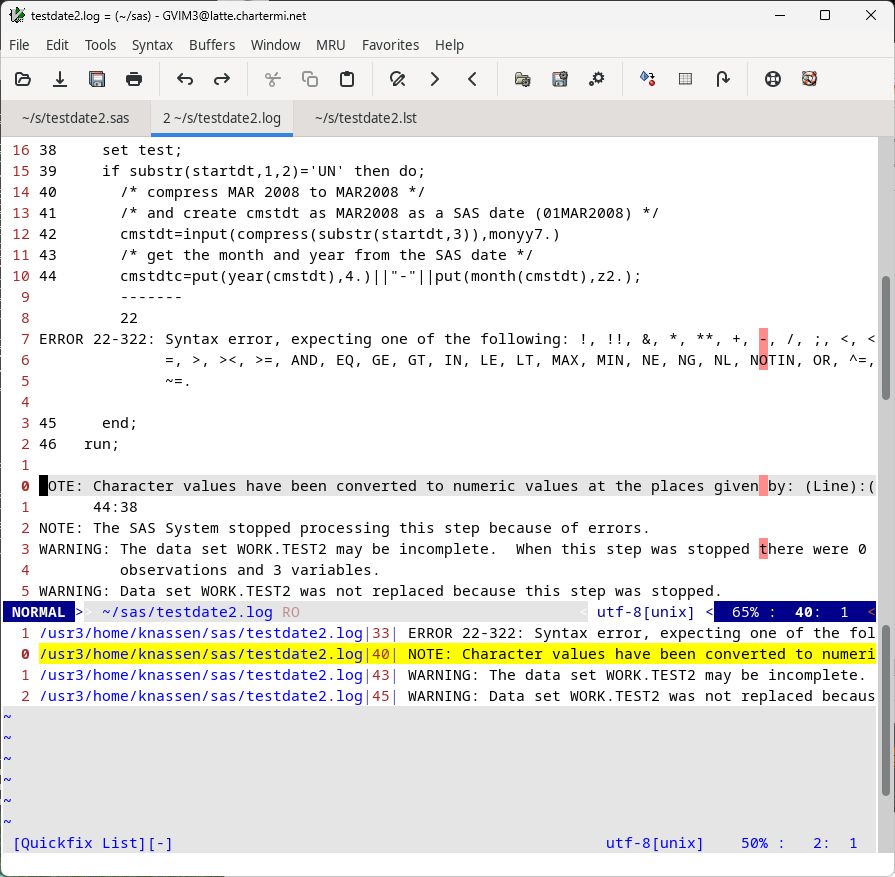This screenshot has height=877, width=895.
Task: Open the Help menu
Action: (449, 45)
